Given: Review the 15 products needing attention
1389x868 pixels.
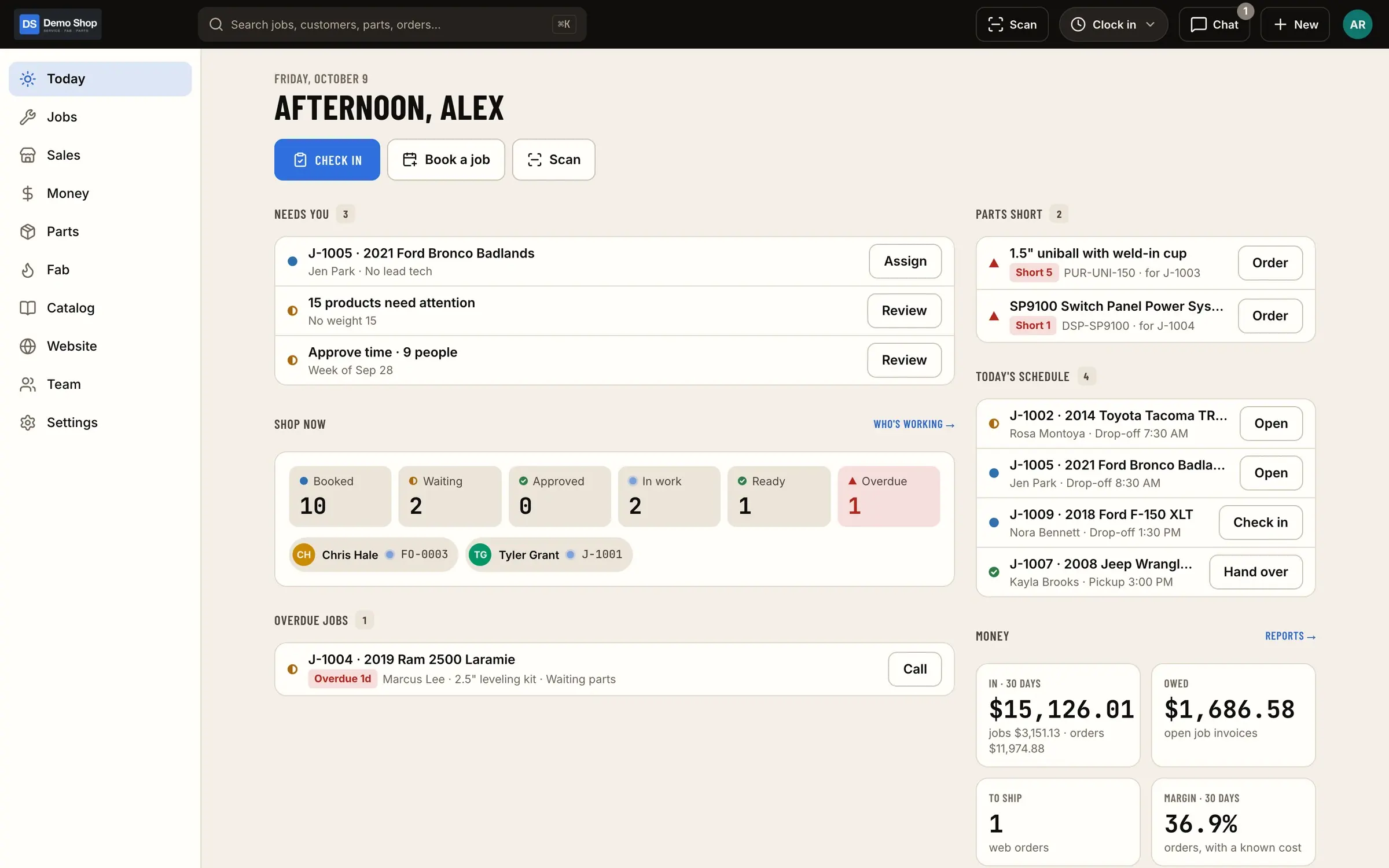Looking at the screenshot, I should click(904, 311).
